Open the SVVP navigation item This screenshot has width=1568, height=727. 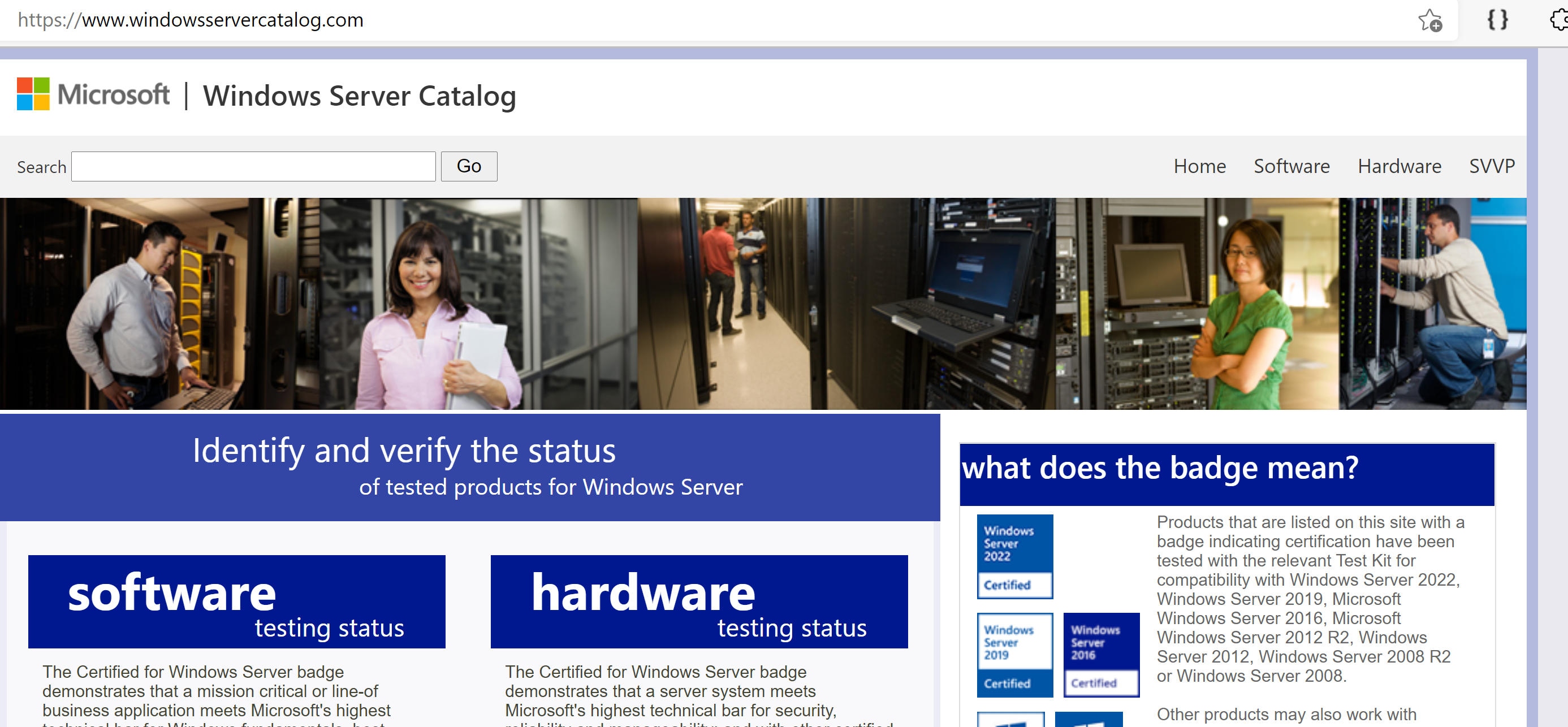[x=1491, y=166]
